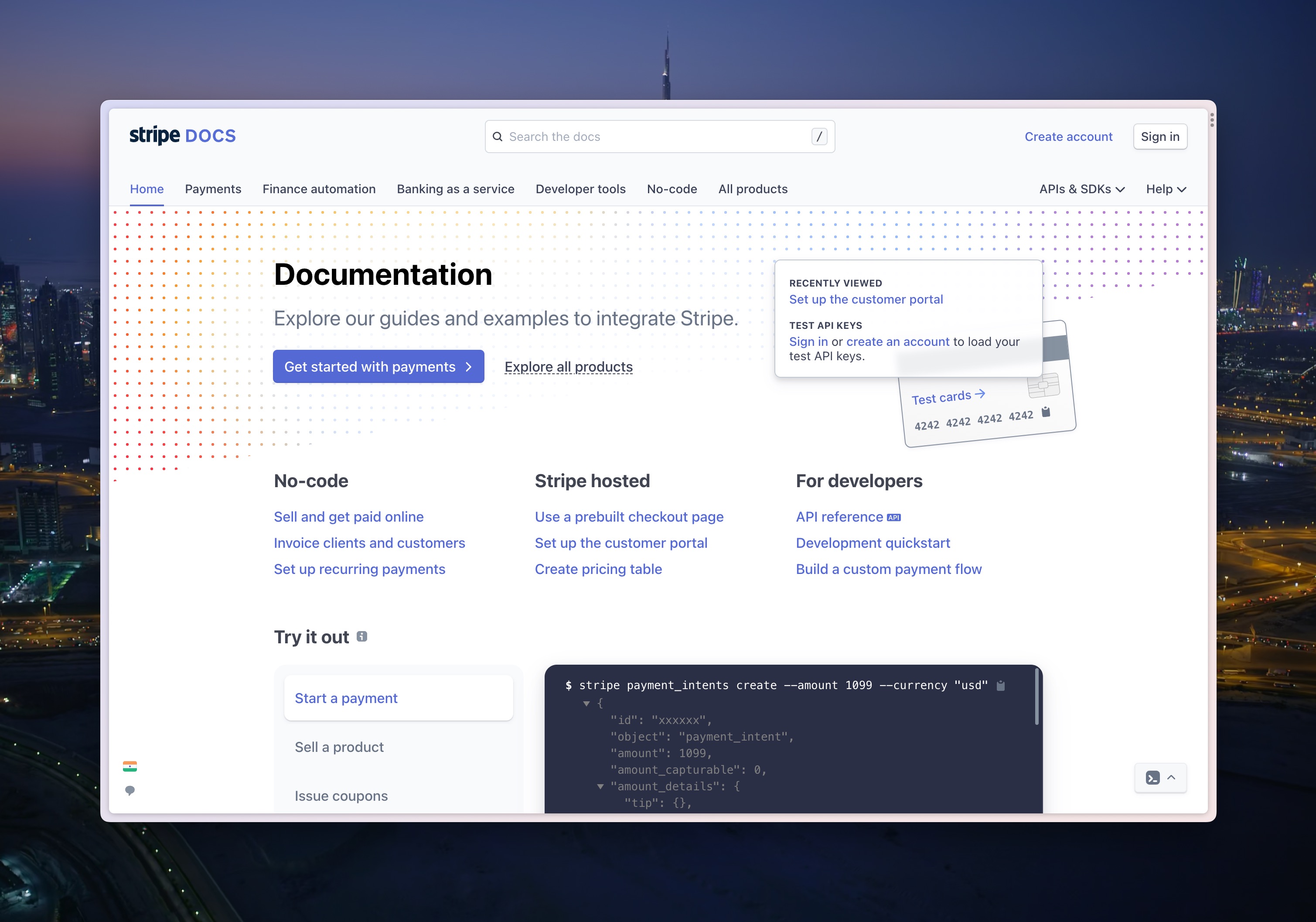The width and height of the screenshot is (1316, 922).
Task: Open the India flag locale selector
Action: click(x=131, y=766)
